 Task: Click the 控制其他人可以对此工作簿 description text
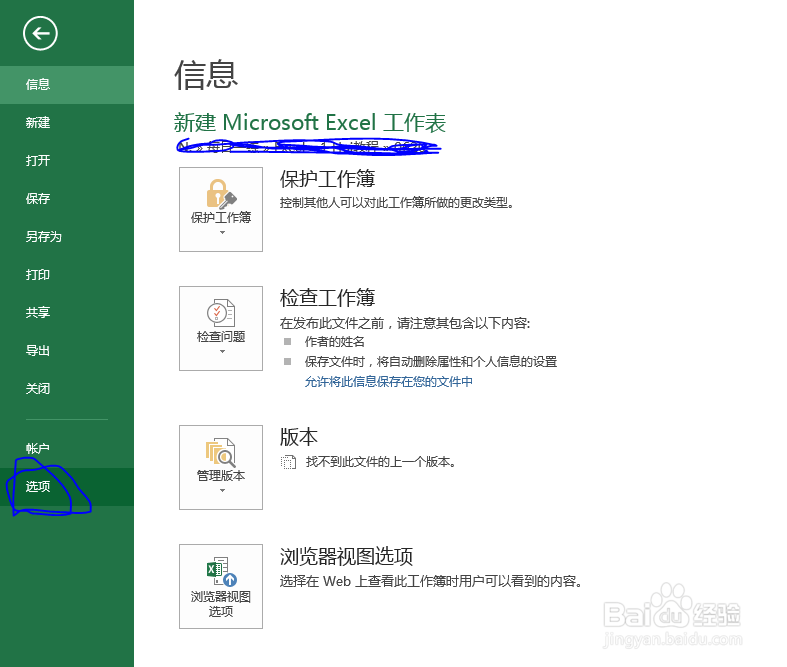397,203
